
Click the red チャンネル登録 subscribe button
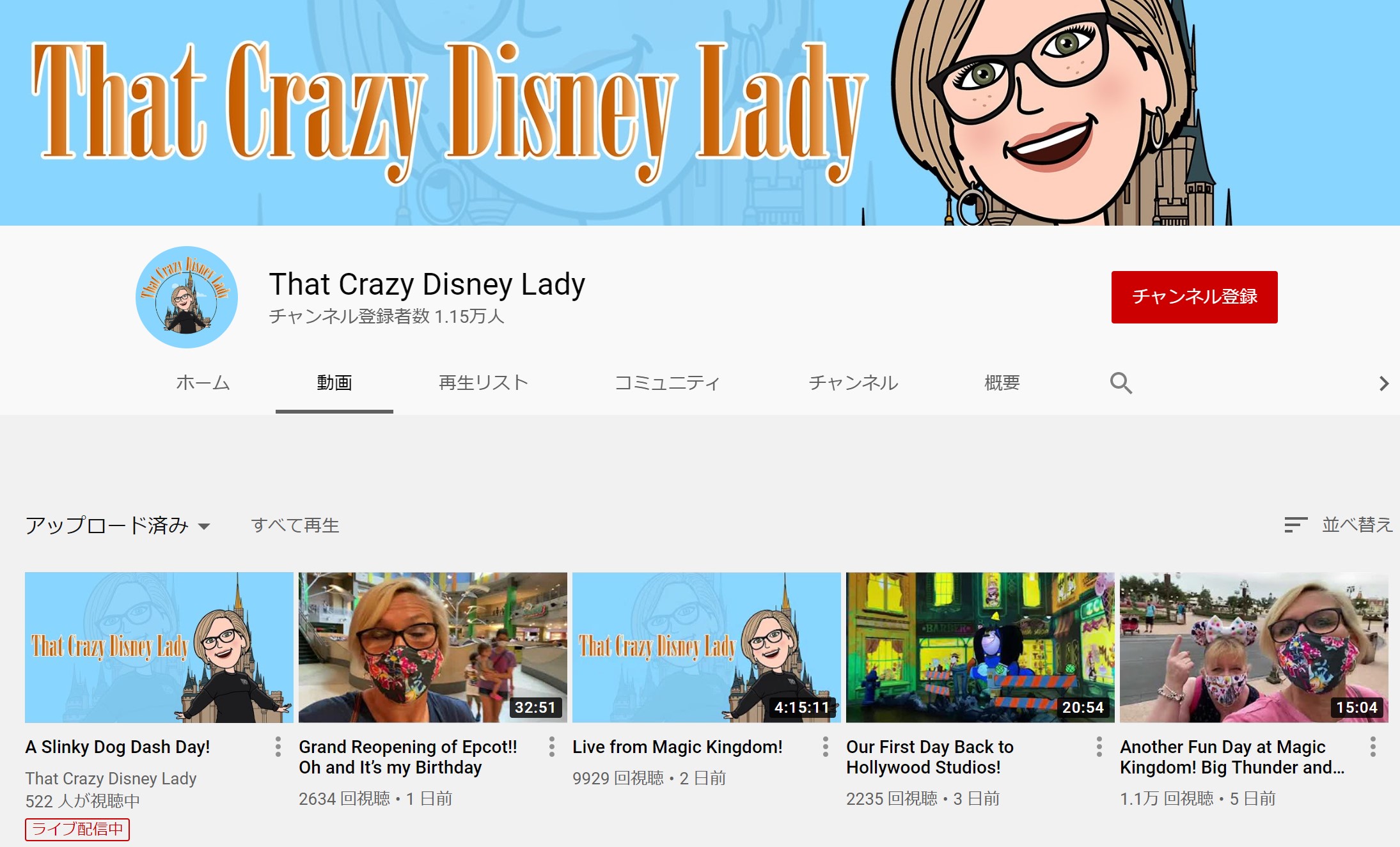coord(1193,296)
